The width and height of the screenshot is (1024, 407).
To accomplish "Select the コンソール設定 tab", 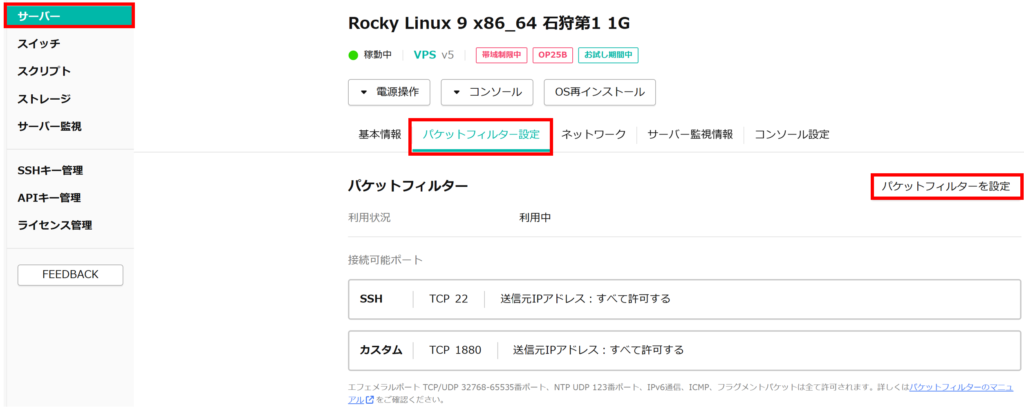I will click(791, 134).
